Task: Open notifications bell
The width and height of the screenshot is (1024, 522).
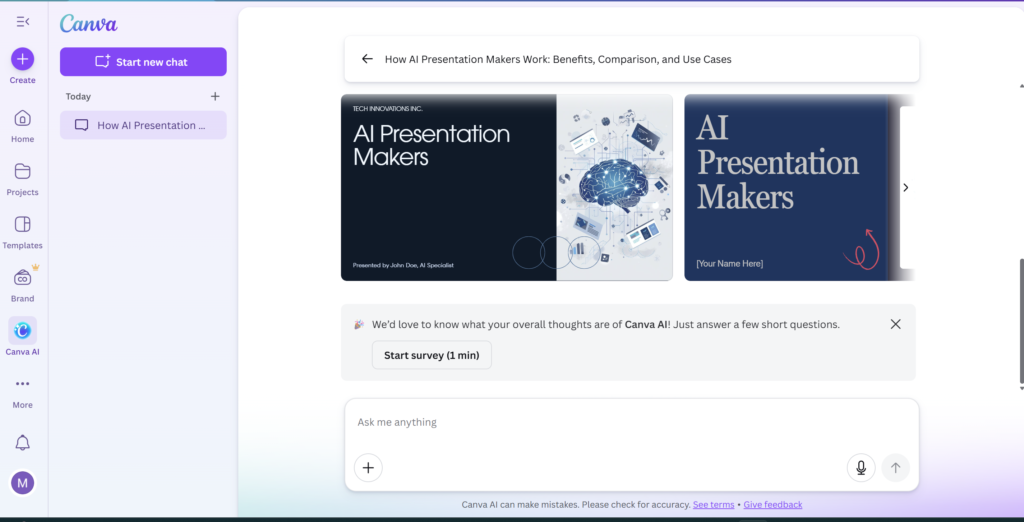Action: [23, 442]
